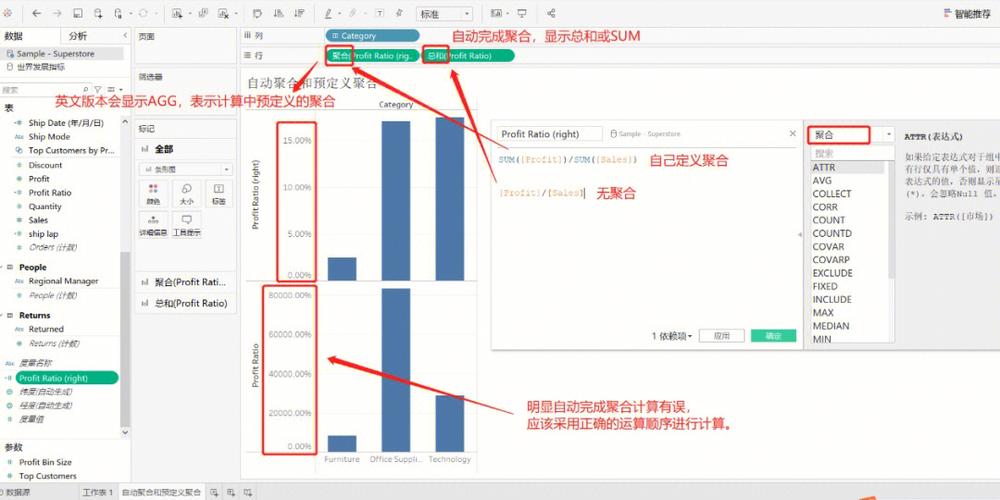
Task: Select the Profit Ratio (right) field in data pane
Action: 67,378
